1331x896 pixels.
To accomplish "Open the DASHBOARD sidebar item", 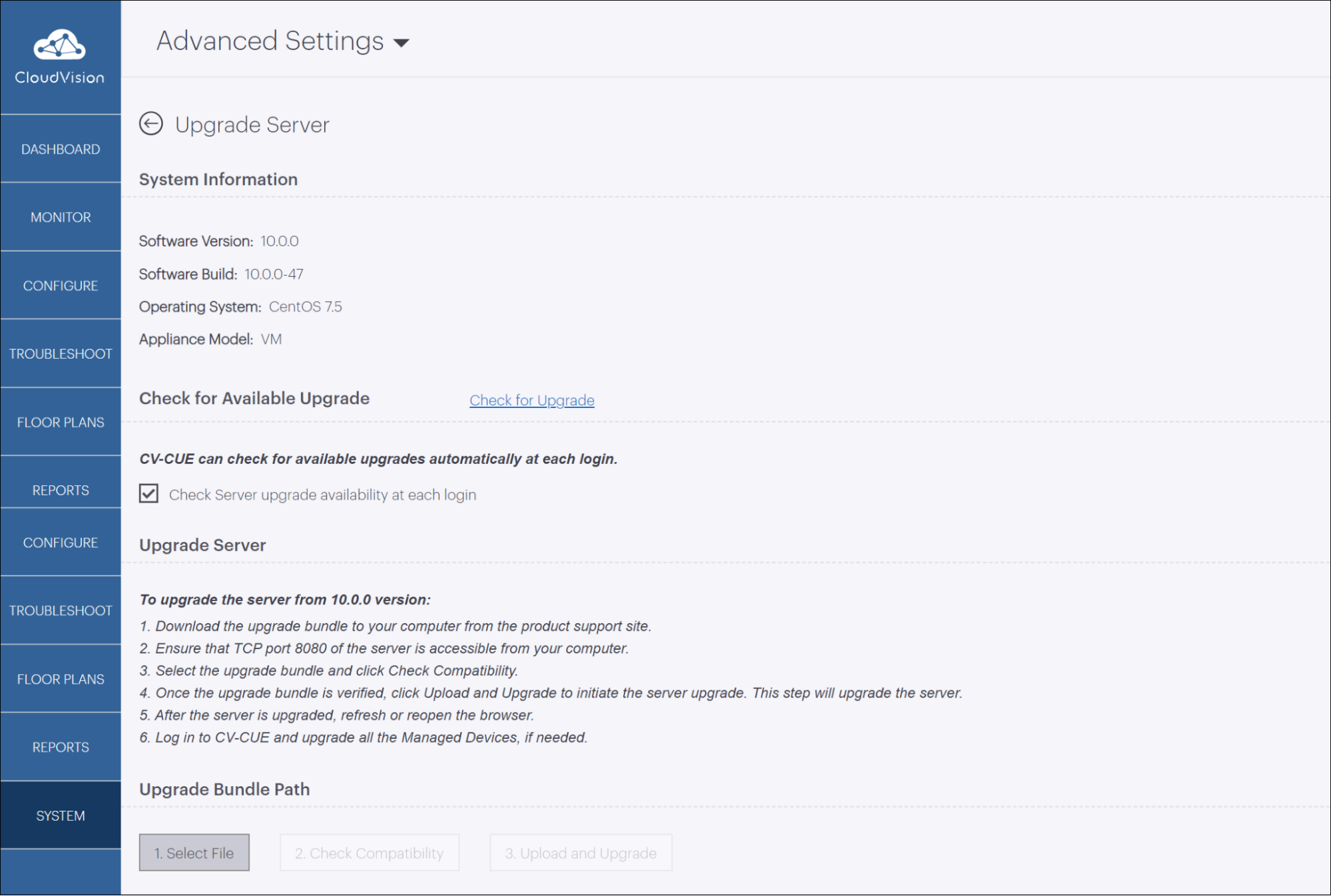I will (x=61, y=149).
